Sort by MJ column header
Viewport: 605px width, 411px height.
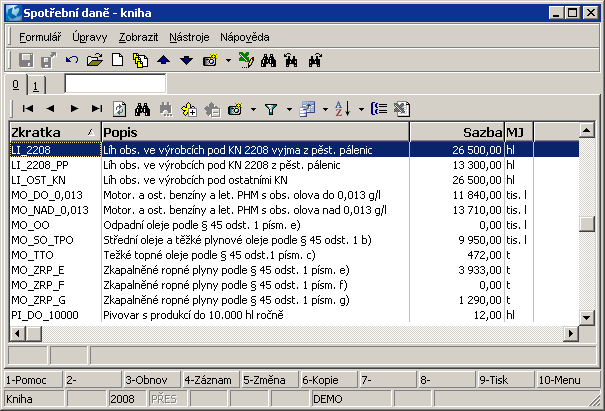519,132
